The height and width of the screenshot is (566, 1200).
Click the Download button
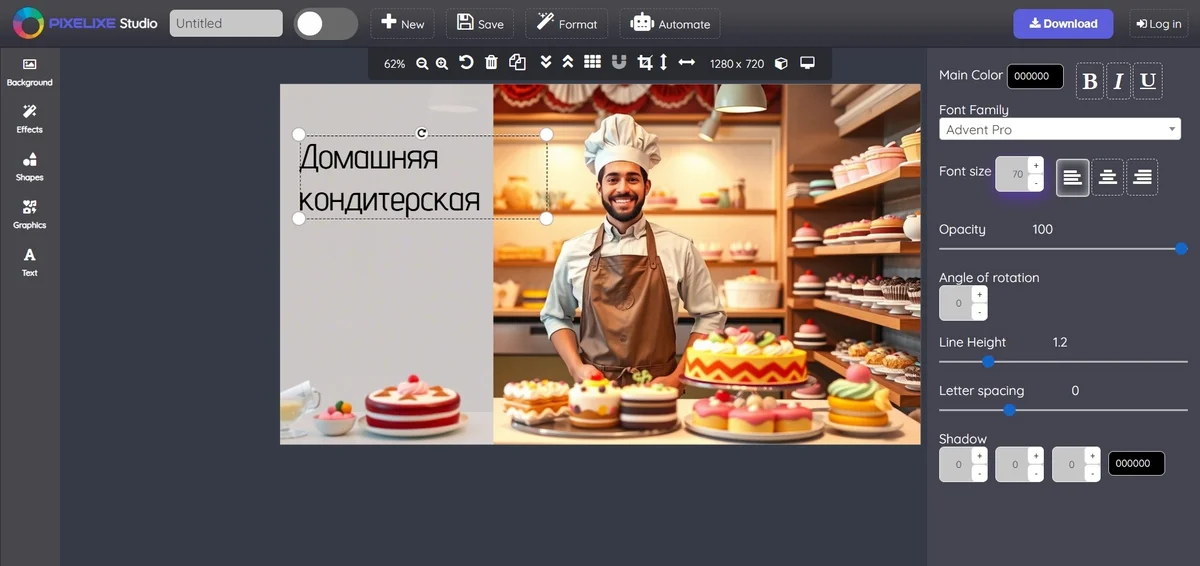coord(1063,24)
